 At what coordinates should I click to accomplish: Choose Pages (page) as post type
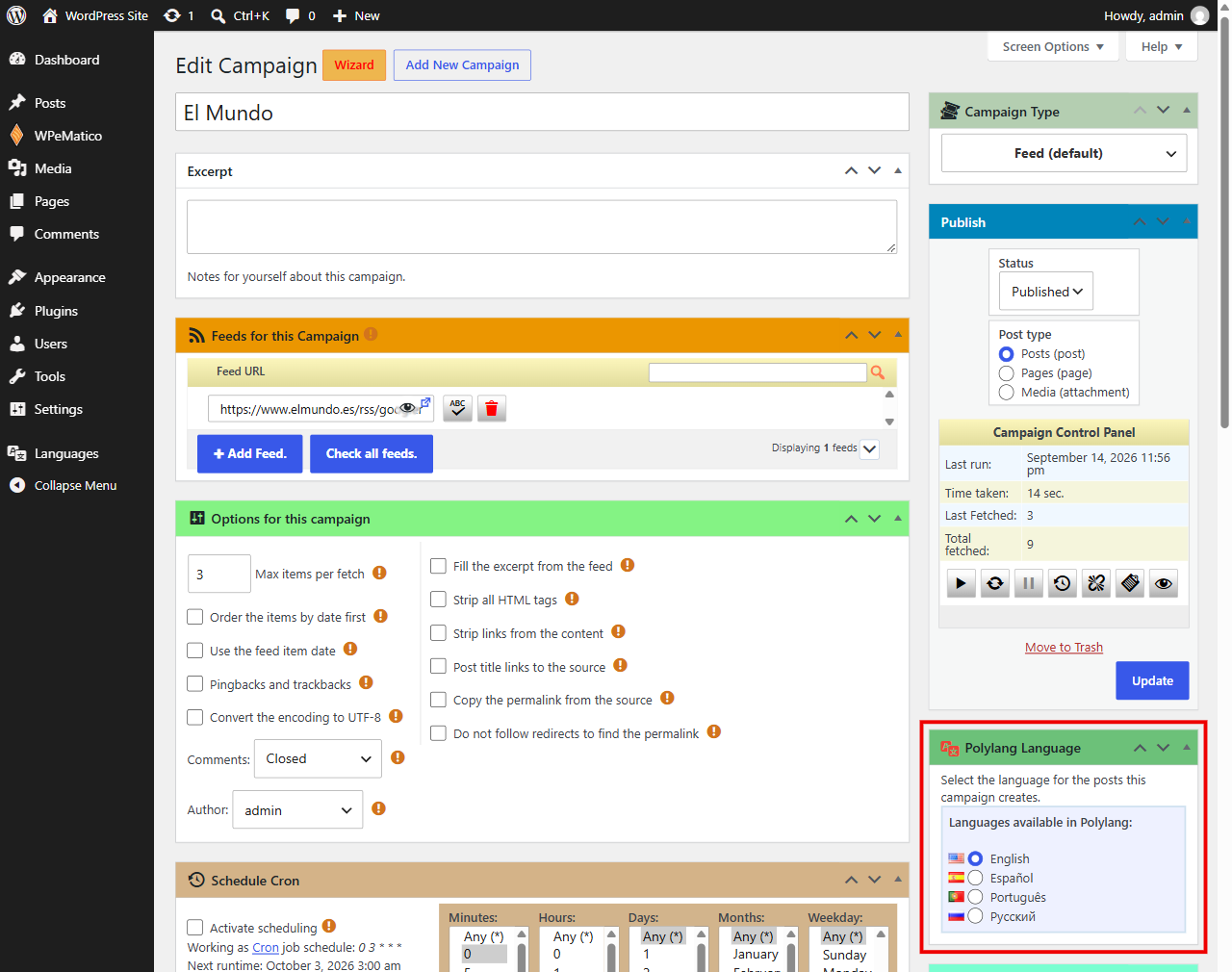pos(1007,373)
